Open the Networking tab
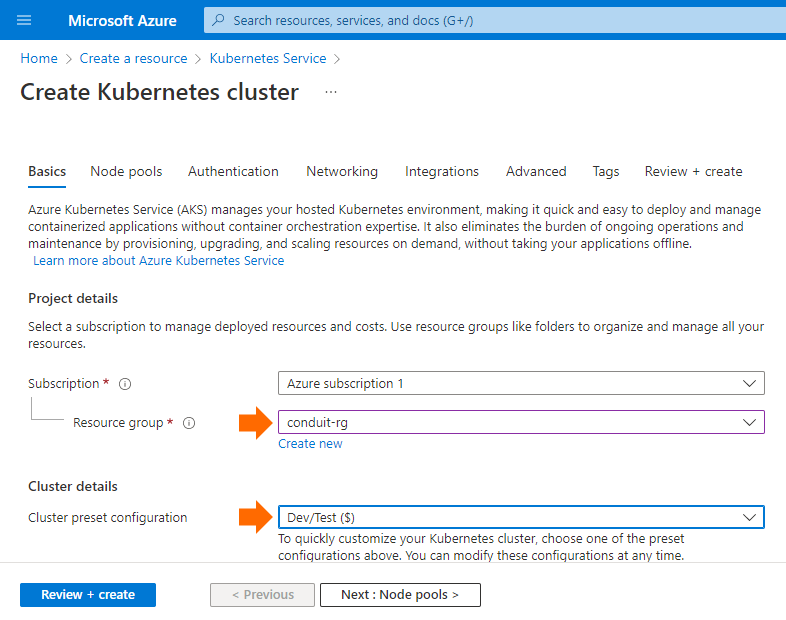Image resolution: width=786 pixels, height=620 pixels. [342, 171]
